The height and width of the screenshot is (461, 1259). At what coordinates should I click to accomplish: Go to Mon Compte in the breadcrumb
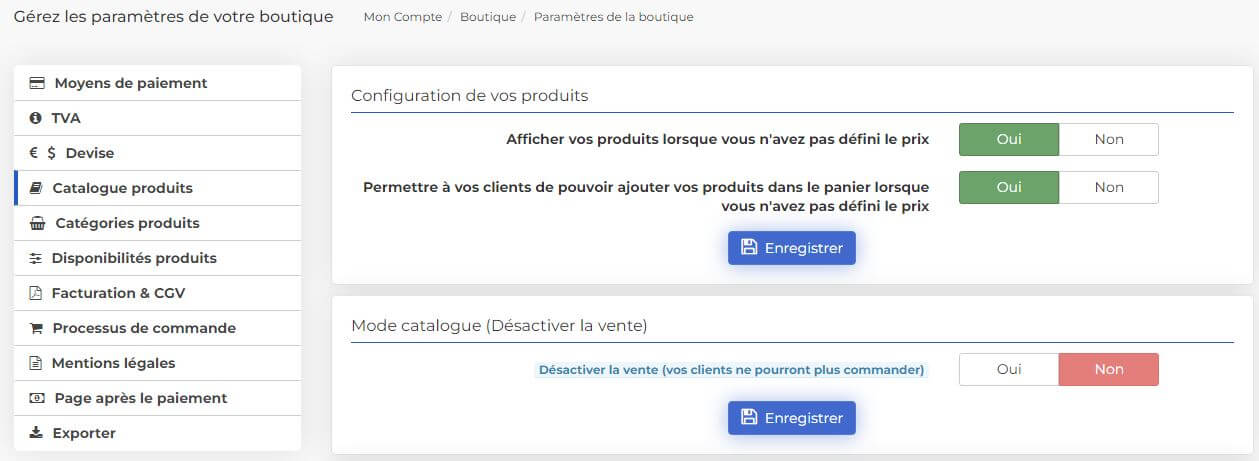click(403, 17)
